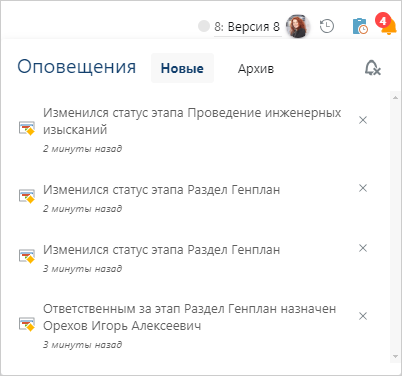This screenshot has height=376, width=402.
Task: Clear all notifications with crossed bell icon
Action: (x=372, y=68)
